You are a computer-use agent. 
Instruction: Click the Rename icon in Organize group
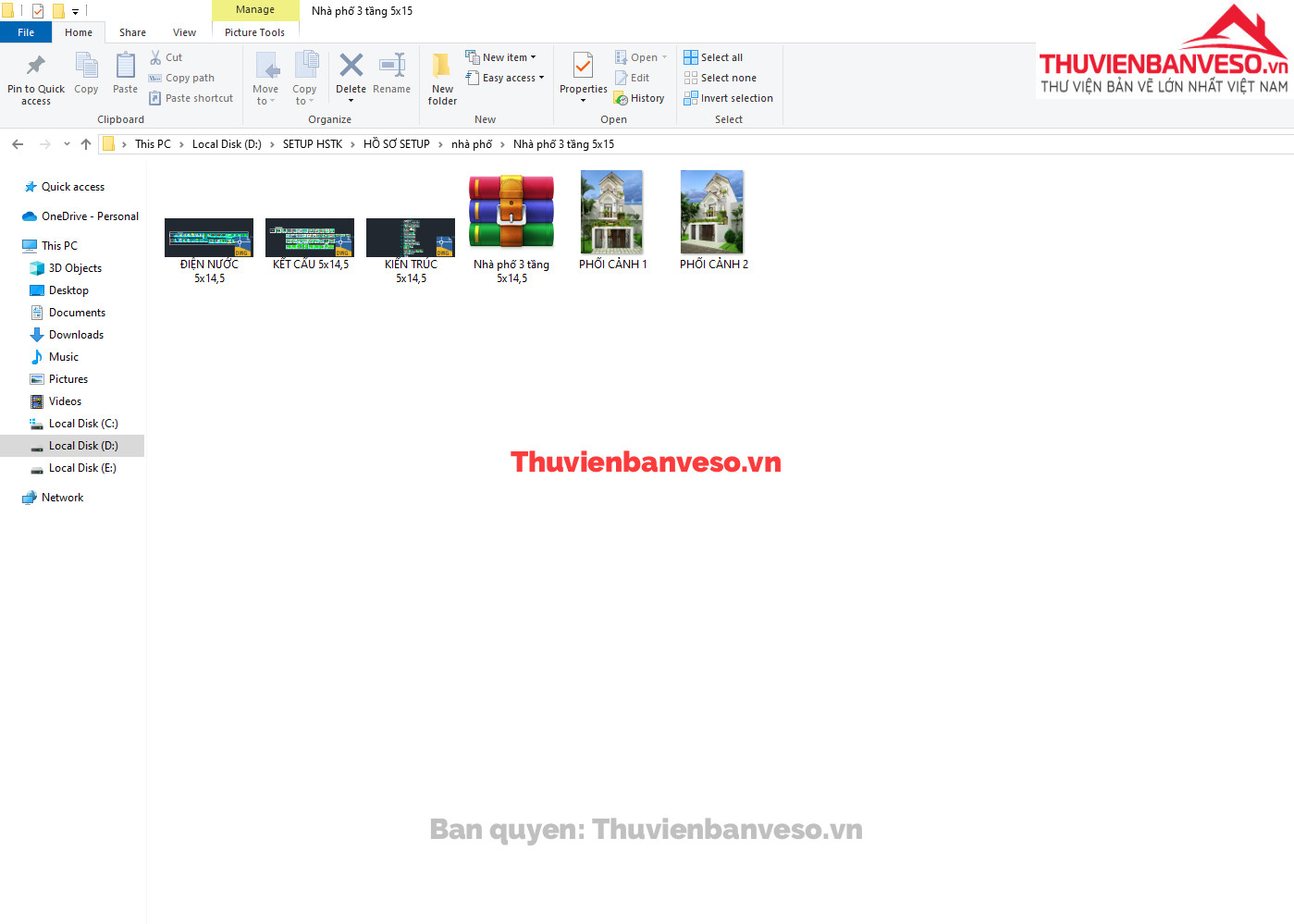click(392, 67)
